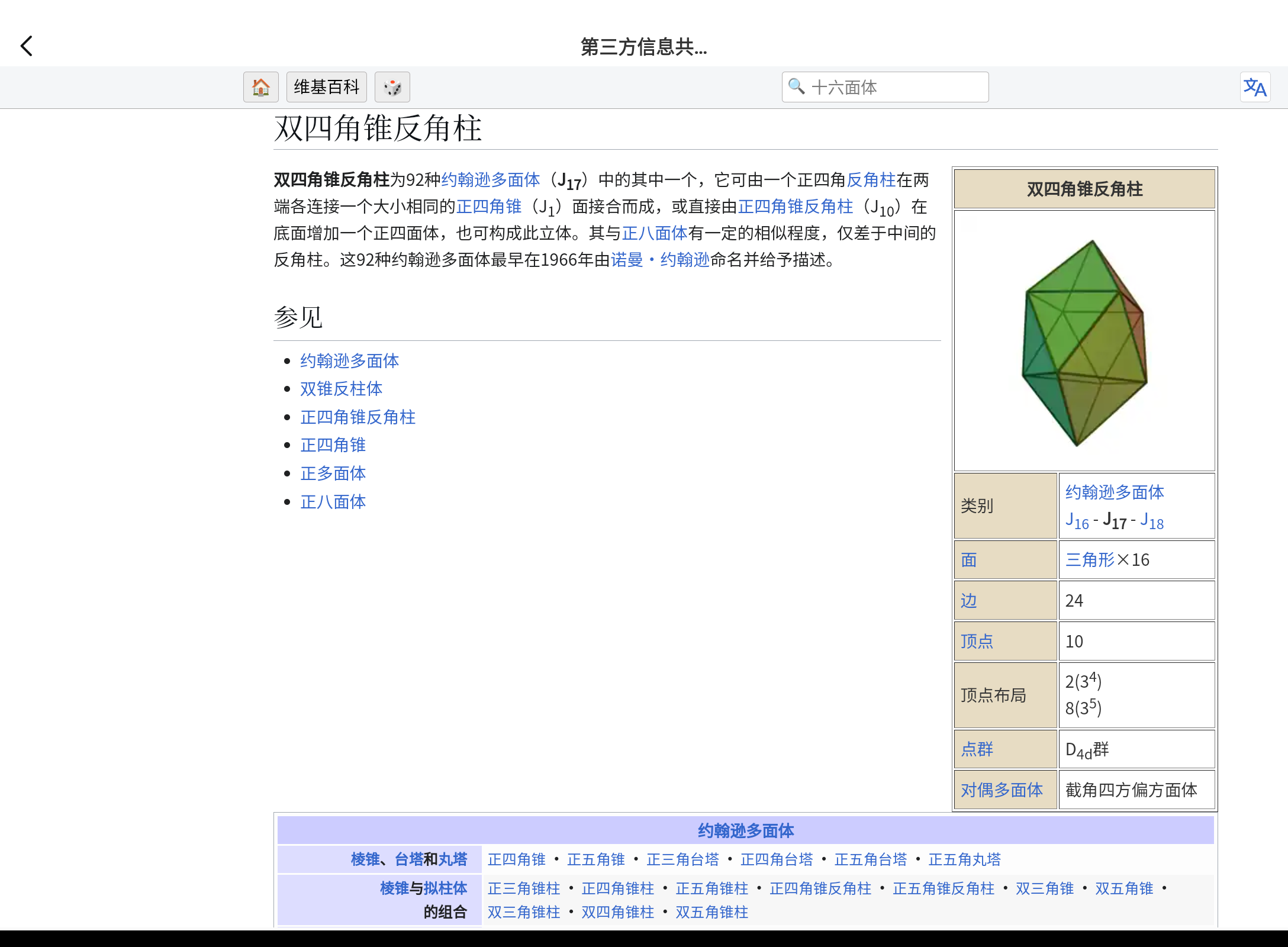Click the magnifier icon in the search bar
Screen dimensions: 1288x947
click(x=796, y=87)
